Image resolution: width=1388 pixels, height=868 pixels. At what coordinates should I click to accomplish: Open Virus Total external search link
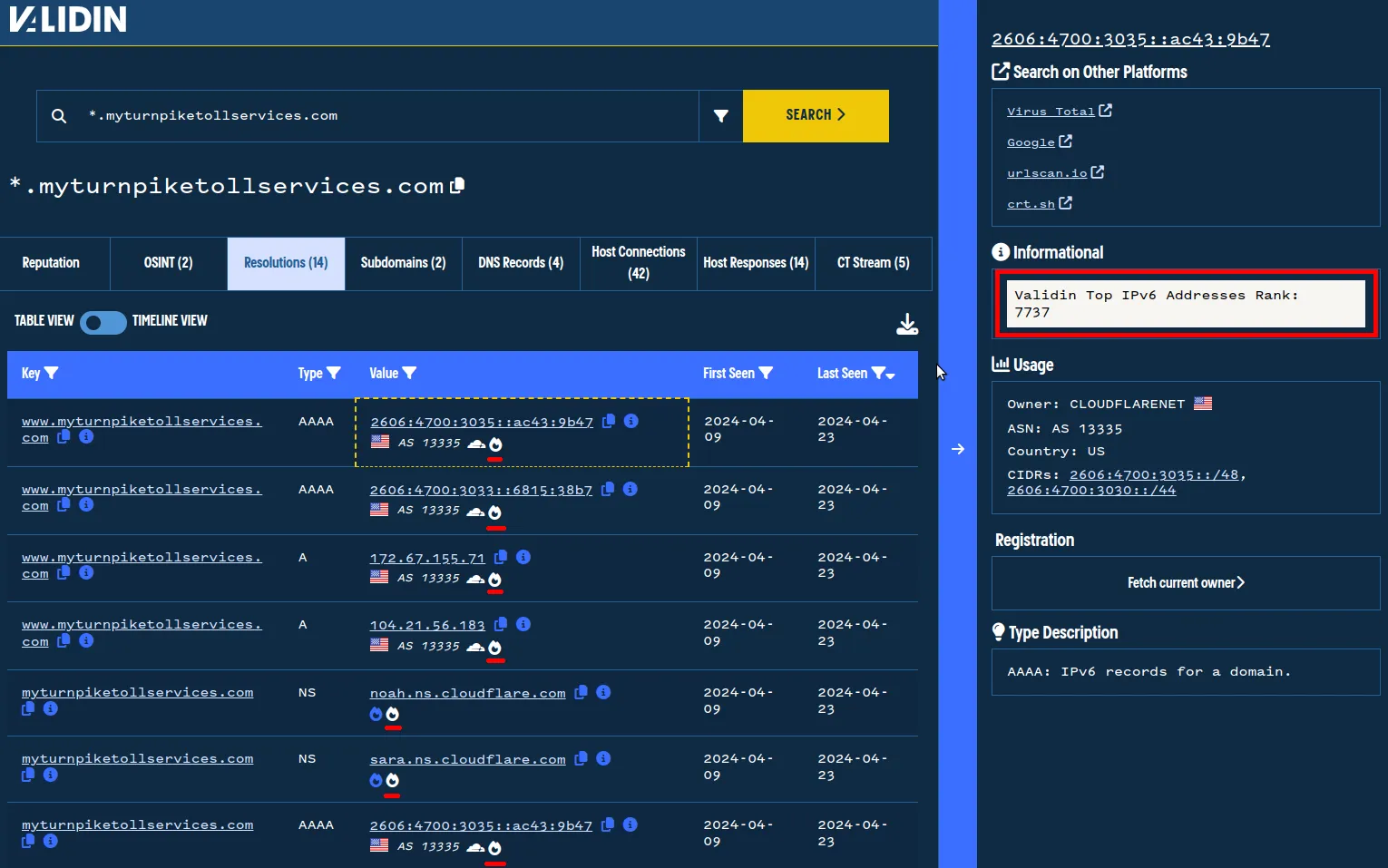(1059, 111)
